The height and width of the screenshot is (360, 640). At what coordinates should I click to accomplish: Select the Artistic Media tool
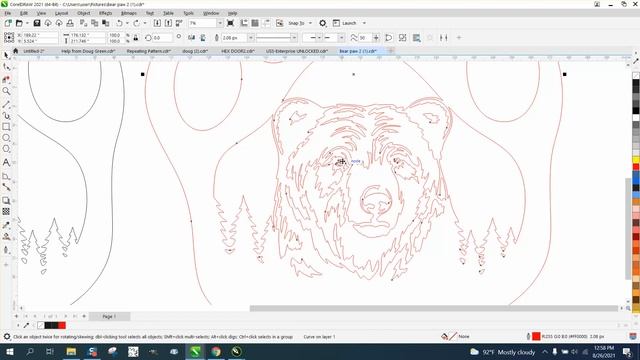(6, 116)
